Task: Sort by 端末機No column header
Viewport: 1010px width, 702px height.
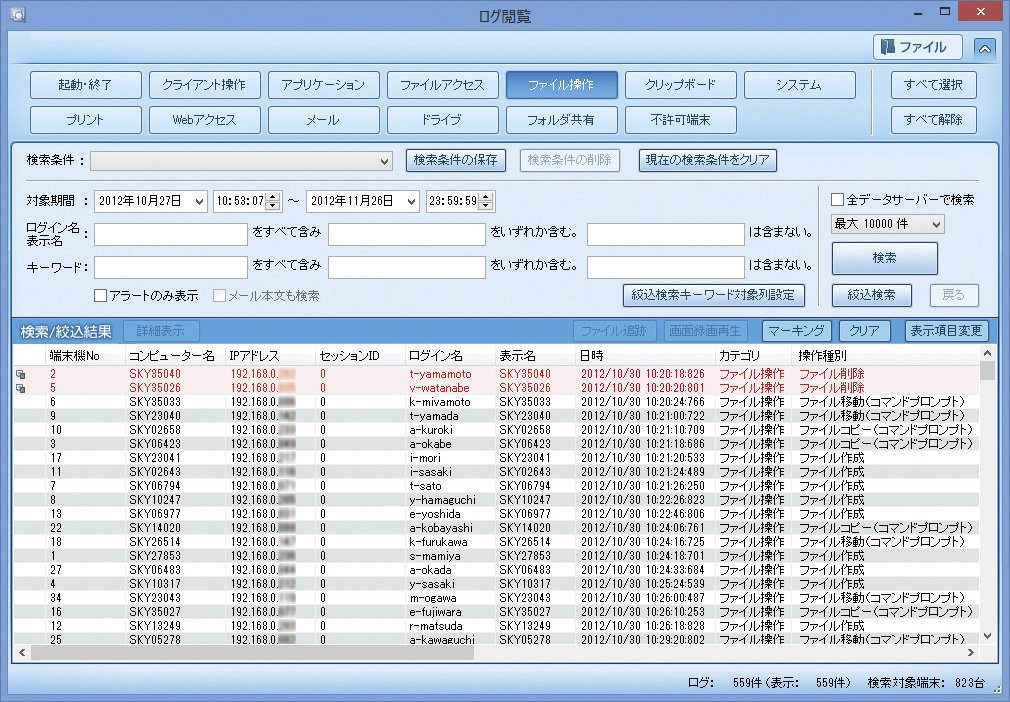Action: (85, 356)
